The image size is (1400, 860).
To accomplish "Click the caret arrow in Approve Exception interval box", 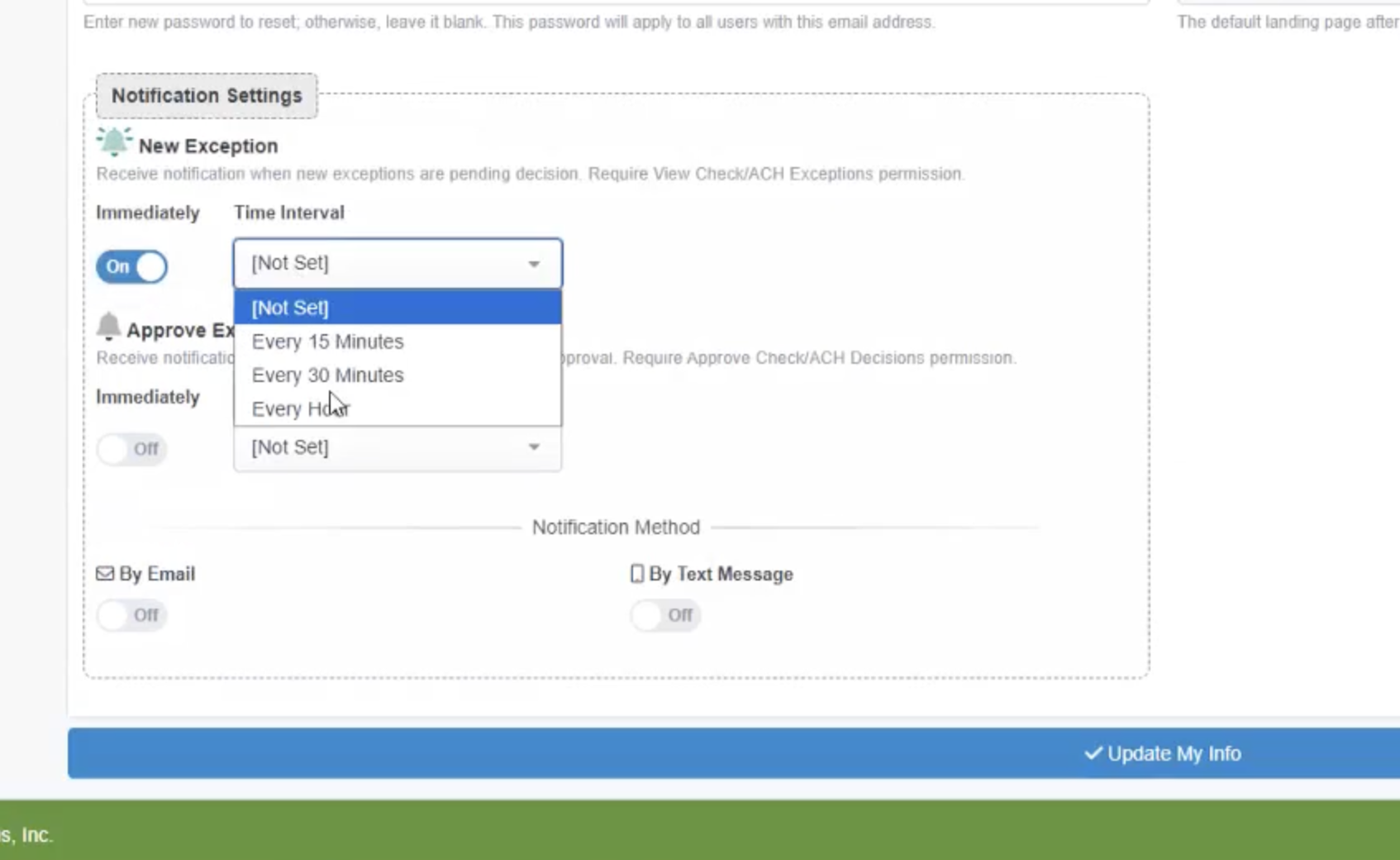I will tap(534, 447).
